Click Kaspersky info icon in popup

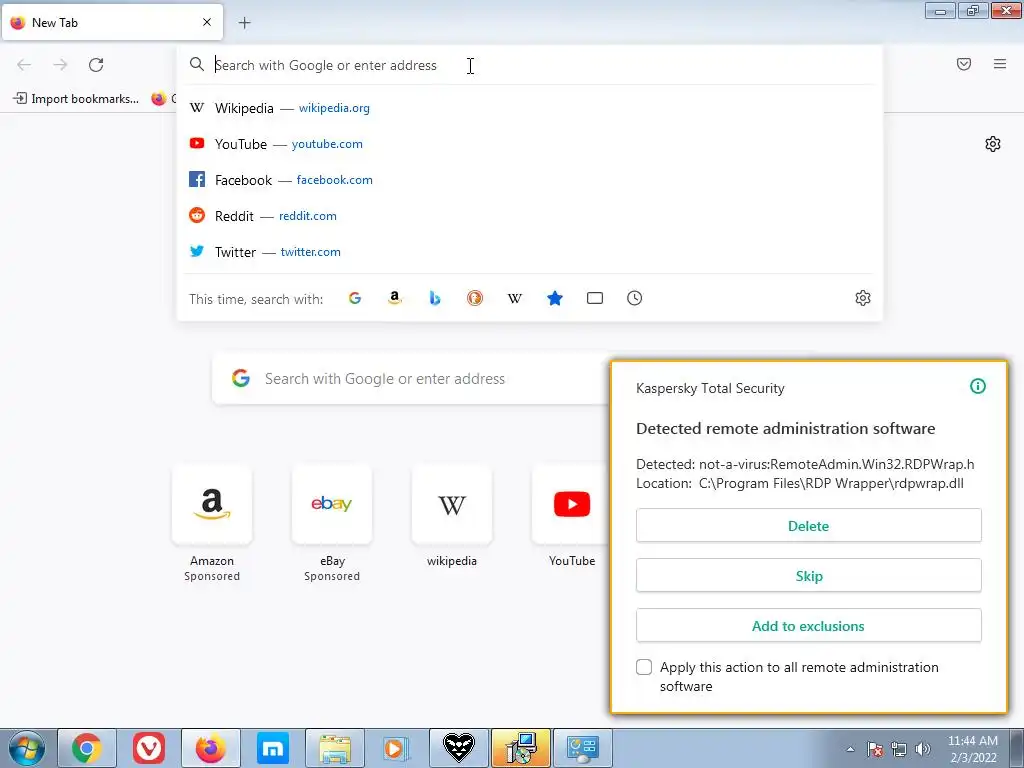point(978,386)
